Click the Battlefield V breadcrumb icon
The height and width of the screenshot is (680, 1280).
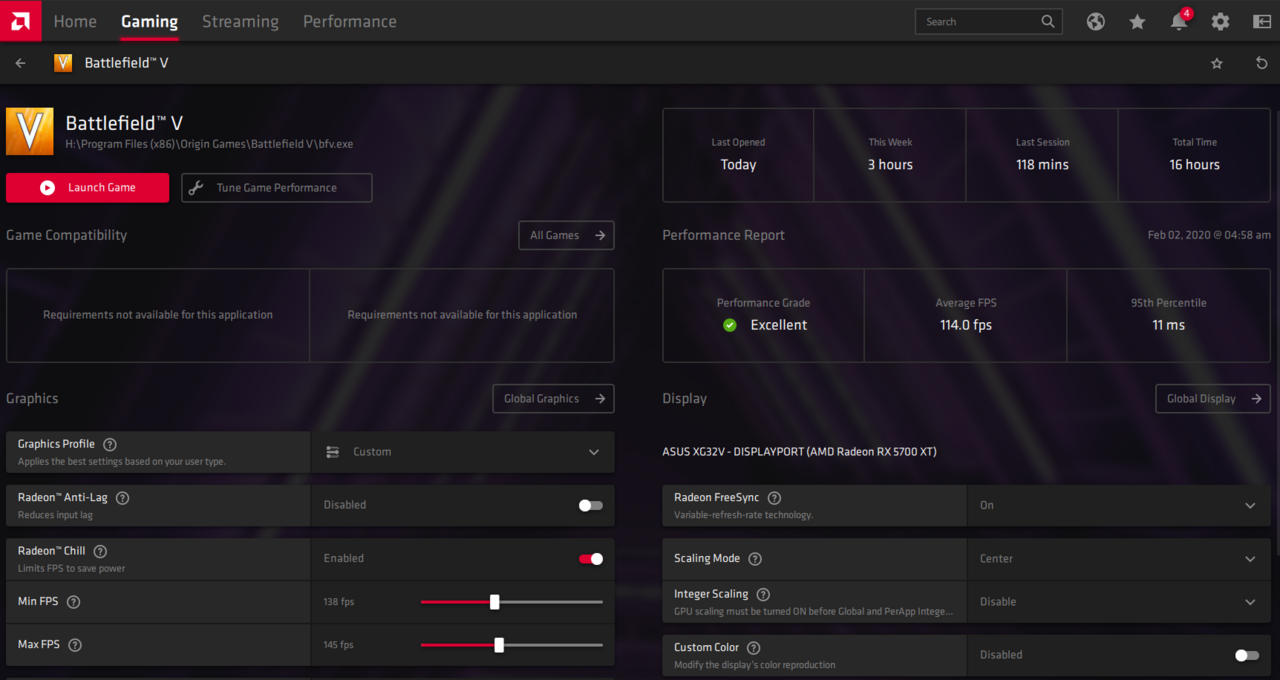(x=63, y=63)
